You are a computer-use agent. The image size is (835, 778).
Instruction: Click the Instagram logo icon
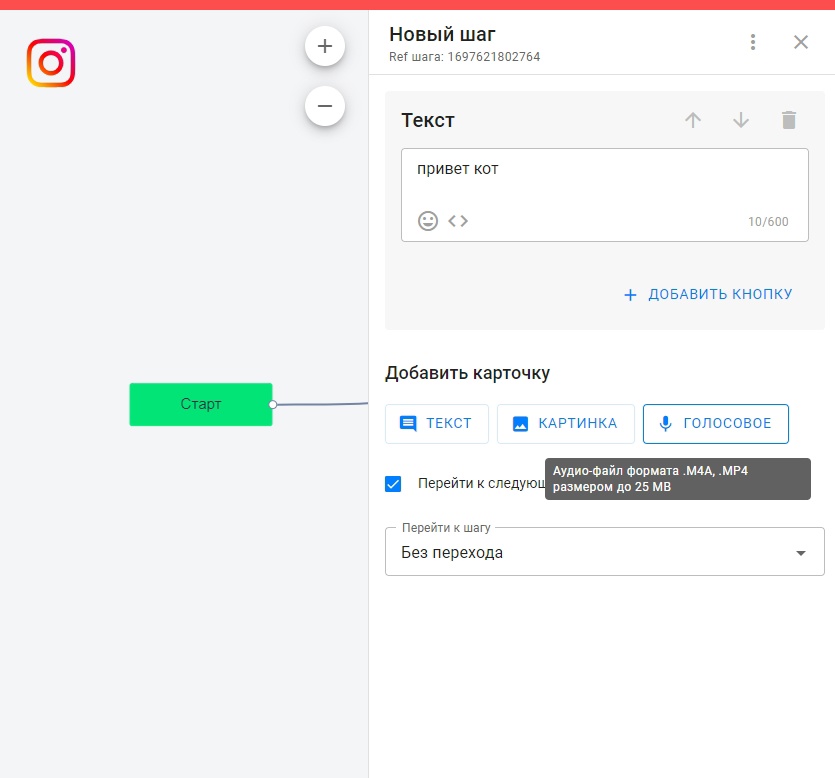51,63
